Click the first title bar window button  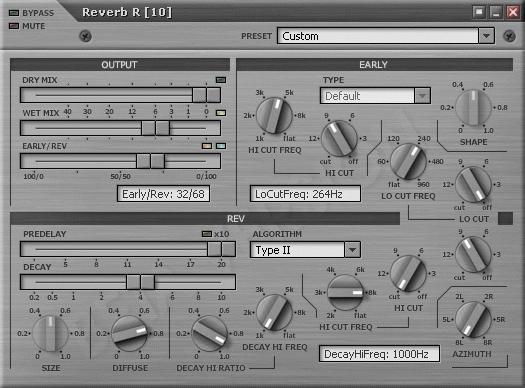point(479,12)
